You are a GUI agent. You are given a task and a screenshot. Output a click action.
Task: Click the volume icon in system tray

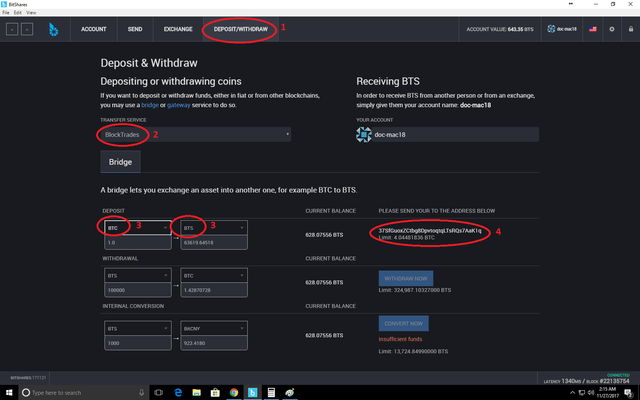tap(591, 393)
